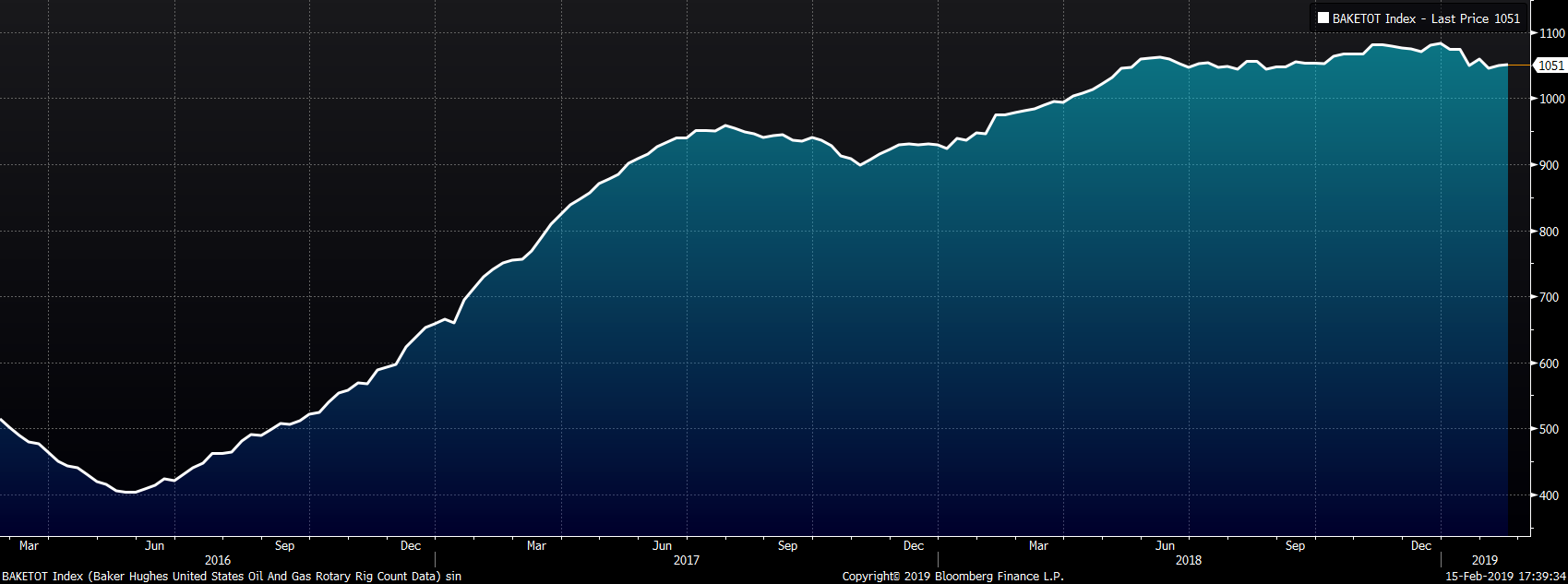Click the 2018 year label on timeline
The image size is (1568, 584).
point(1189,560)
